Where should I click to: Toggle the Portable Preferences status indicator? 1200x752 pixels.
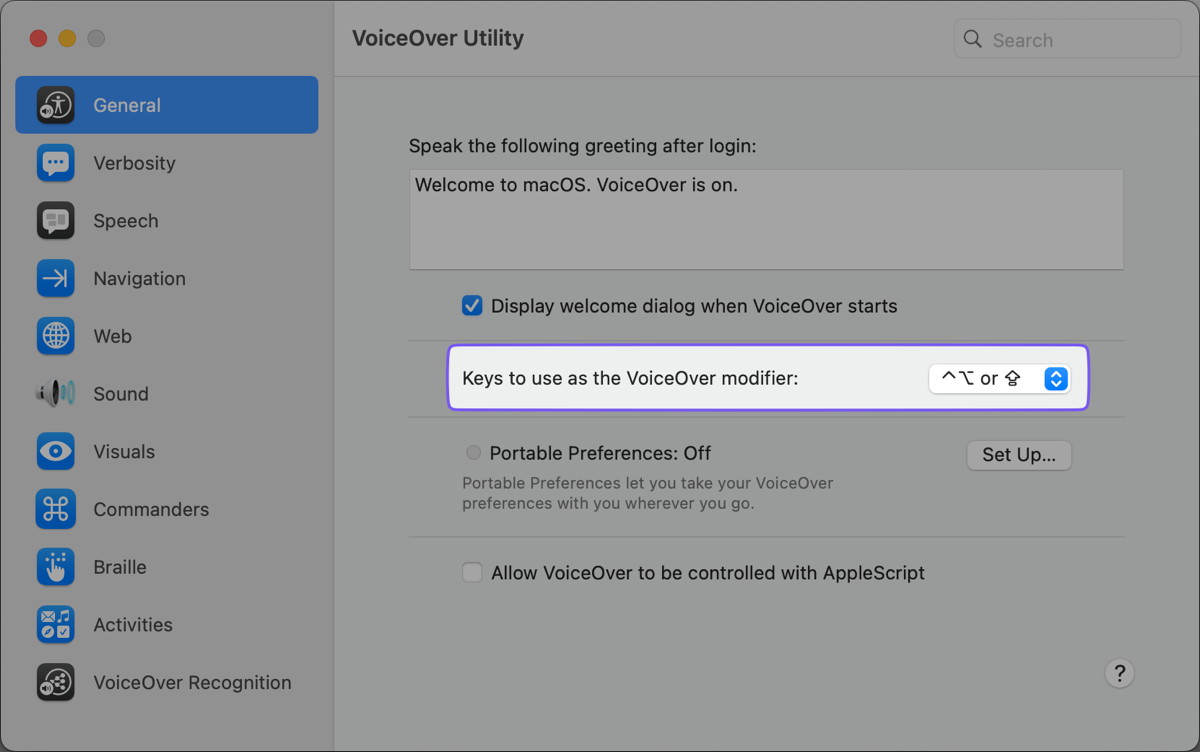pos(473,453)
